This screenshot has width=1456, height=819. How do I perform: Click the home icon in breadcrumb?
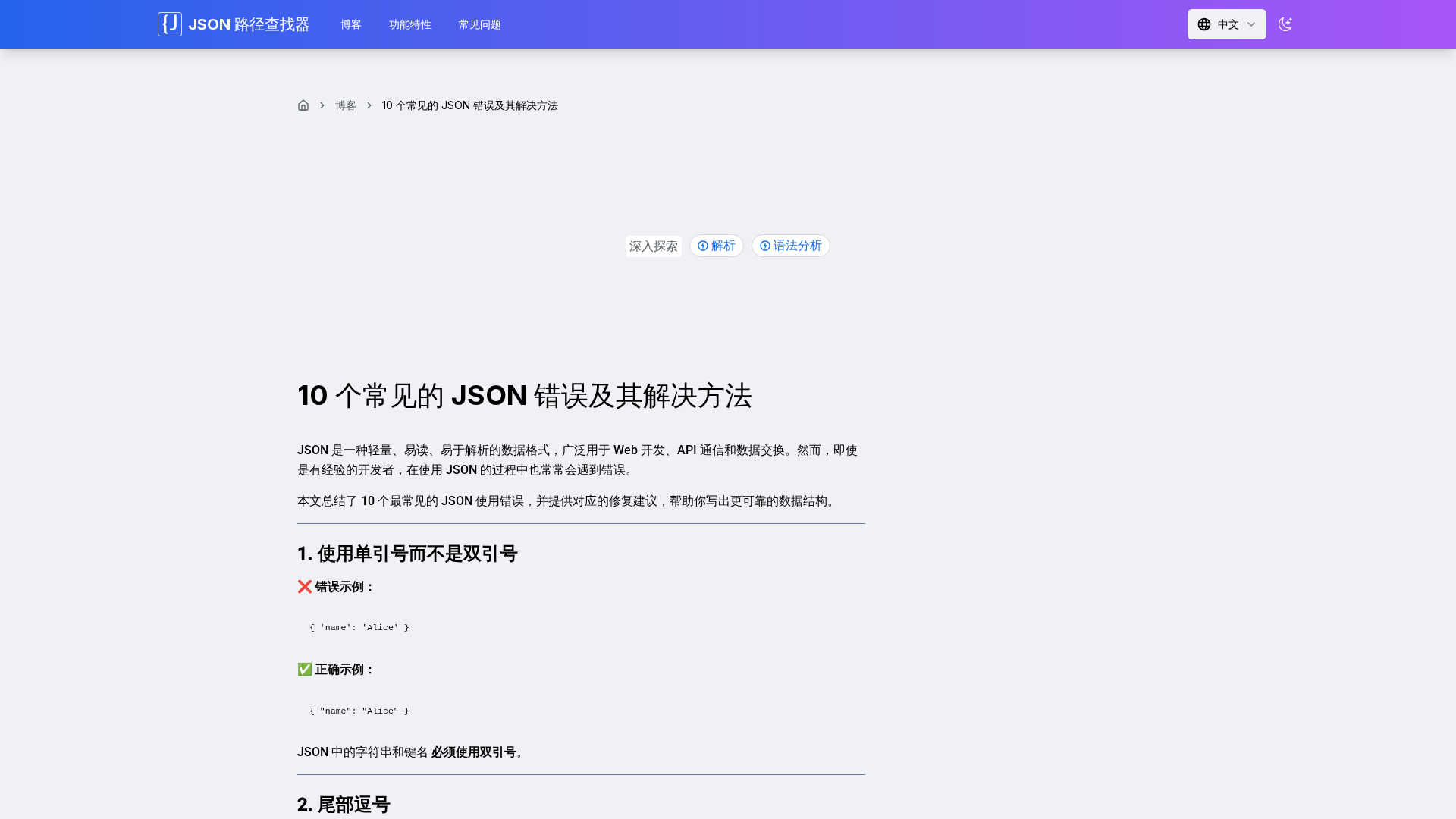[x=303, y=105]
